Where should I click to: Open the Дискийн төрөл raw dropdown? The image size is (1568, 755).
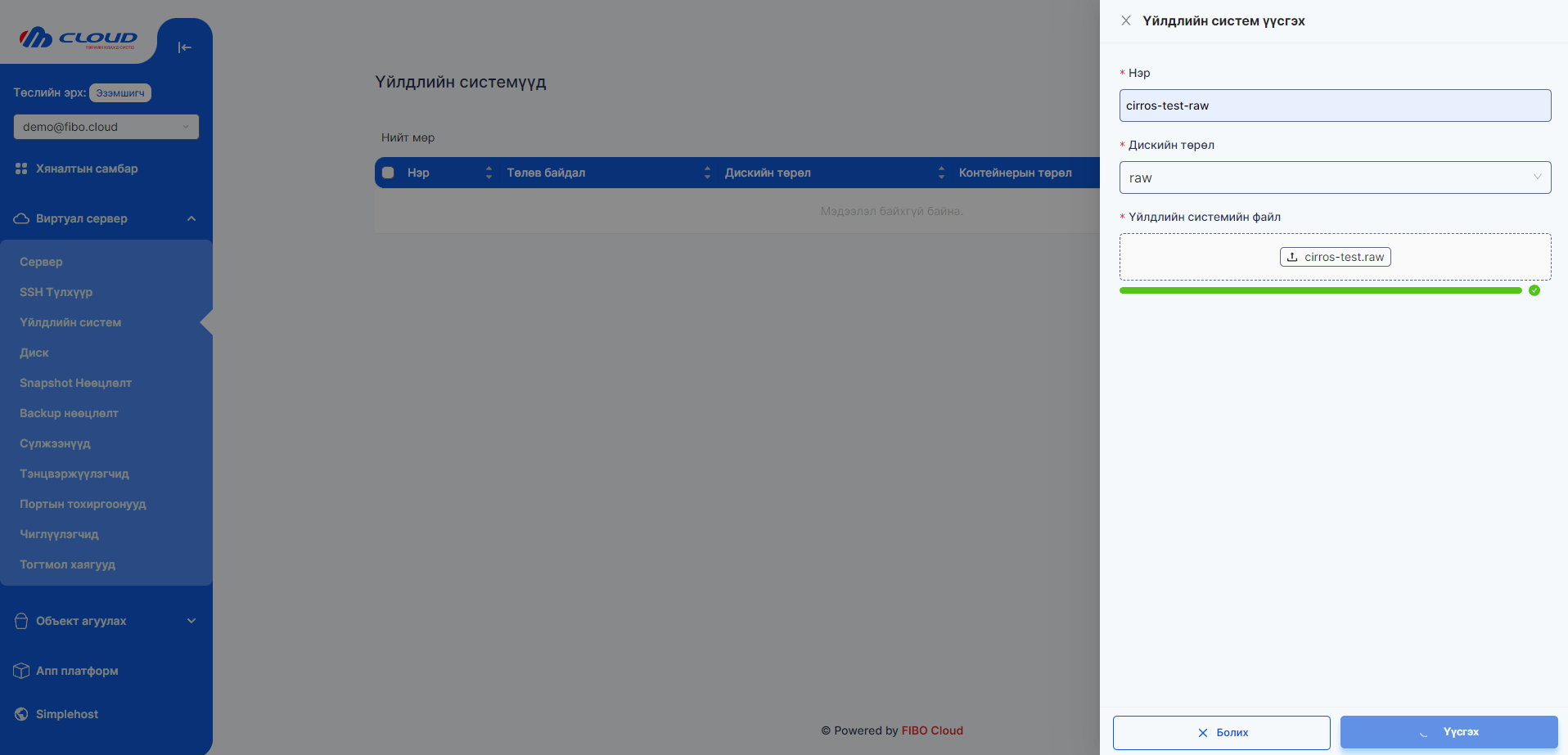click(1334, 178)
